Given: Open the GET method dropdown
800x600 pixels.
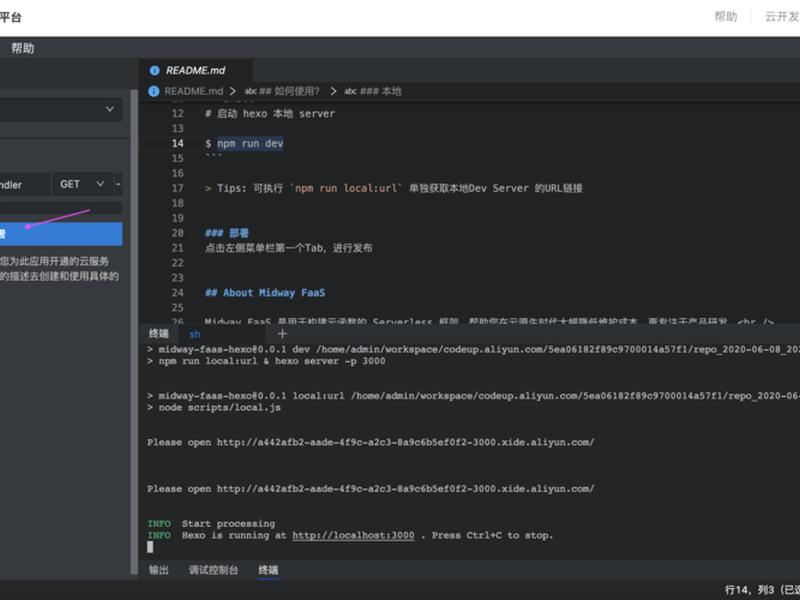Looking at the screenshot, I should click(82, 184).
